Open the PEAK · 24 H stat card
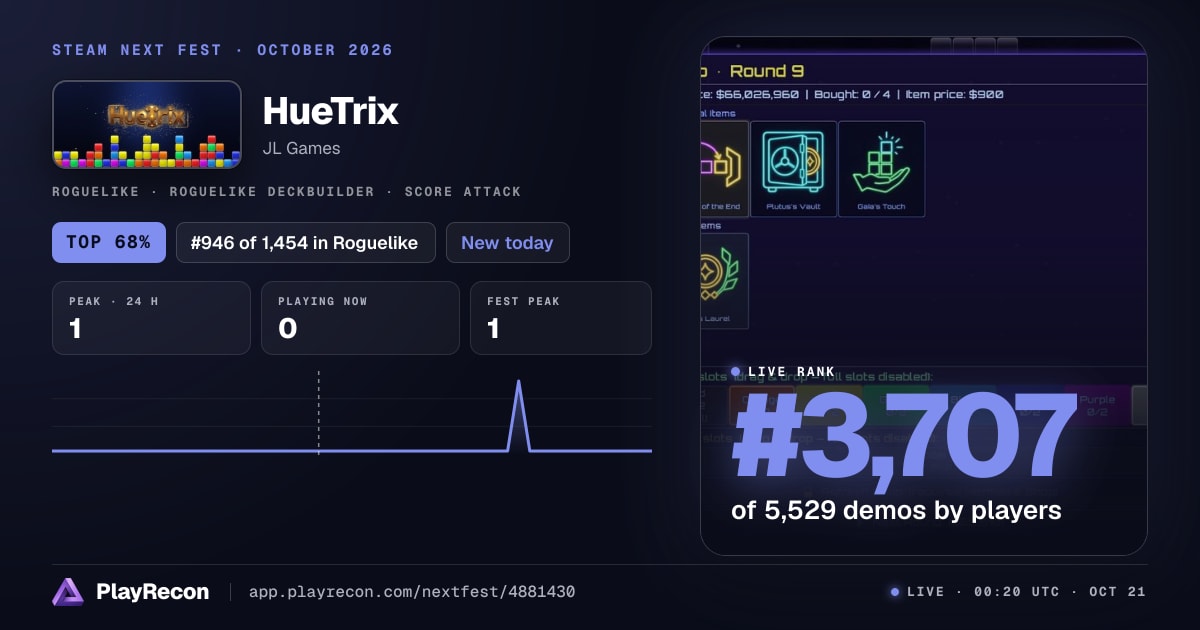The height and width of the screenshot is (630, 1200). pyautogui.click(x=151, y=318)
